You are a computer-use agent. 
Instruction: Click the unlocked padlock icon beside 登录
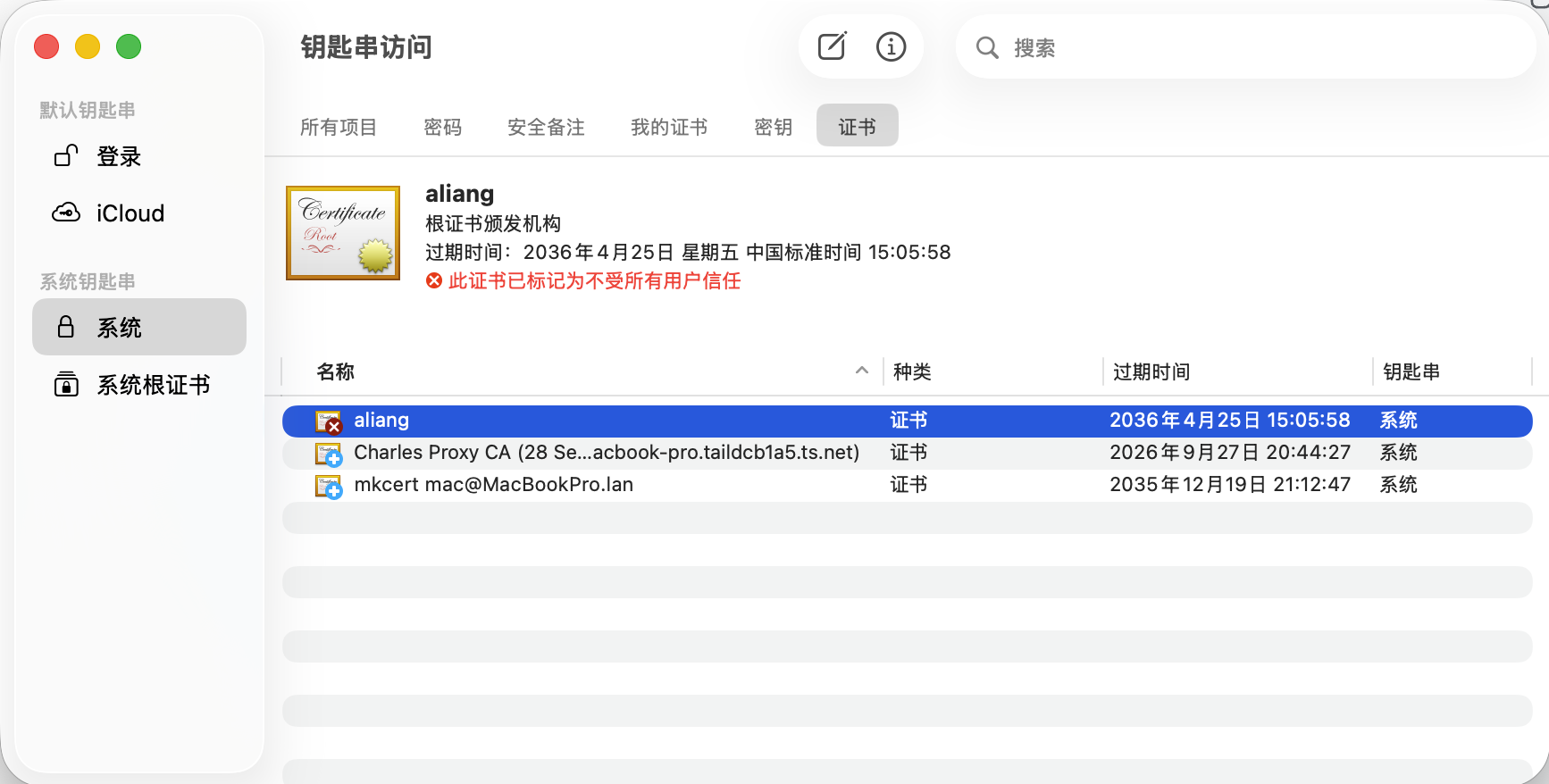coord(66,156)
